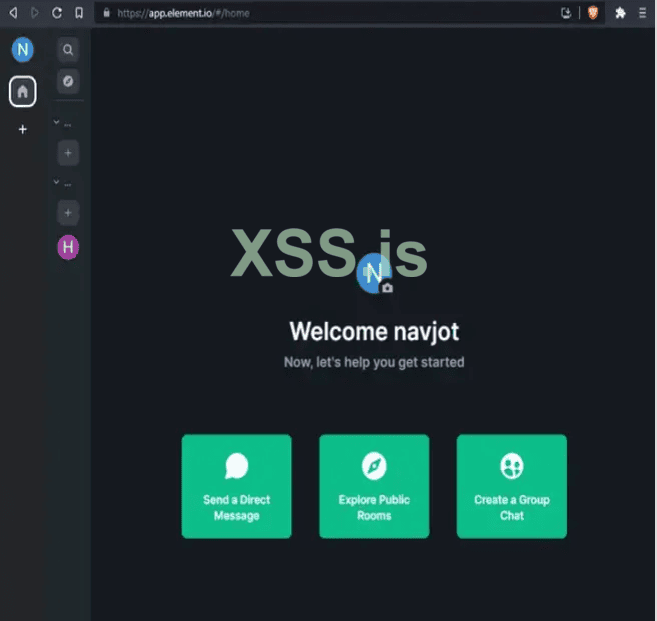Click the Explore Public Rooms button

pos(374,486)
